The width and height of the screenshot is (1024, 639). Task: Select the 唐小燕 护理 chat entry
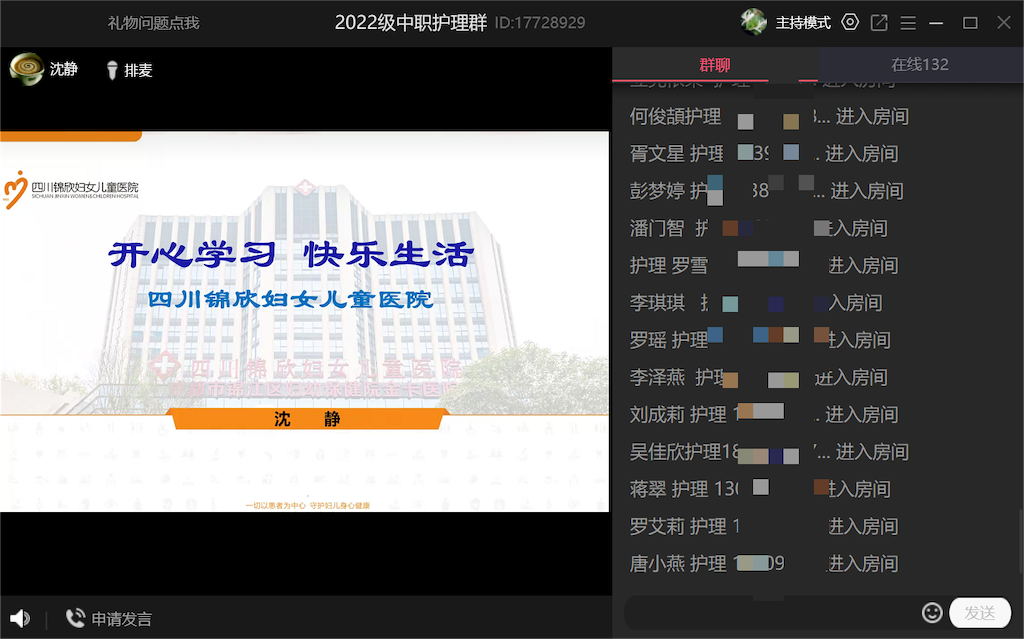764,564
